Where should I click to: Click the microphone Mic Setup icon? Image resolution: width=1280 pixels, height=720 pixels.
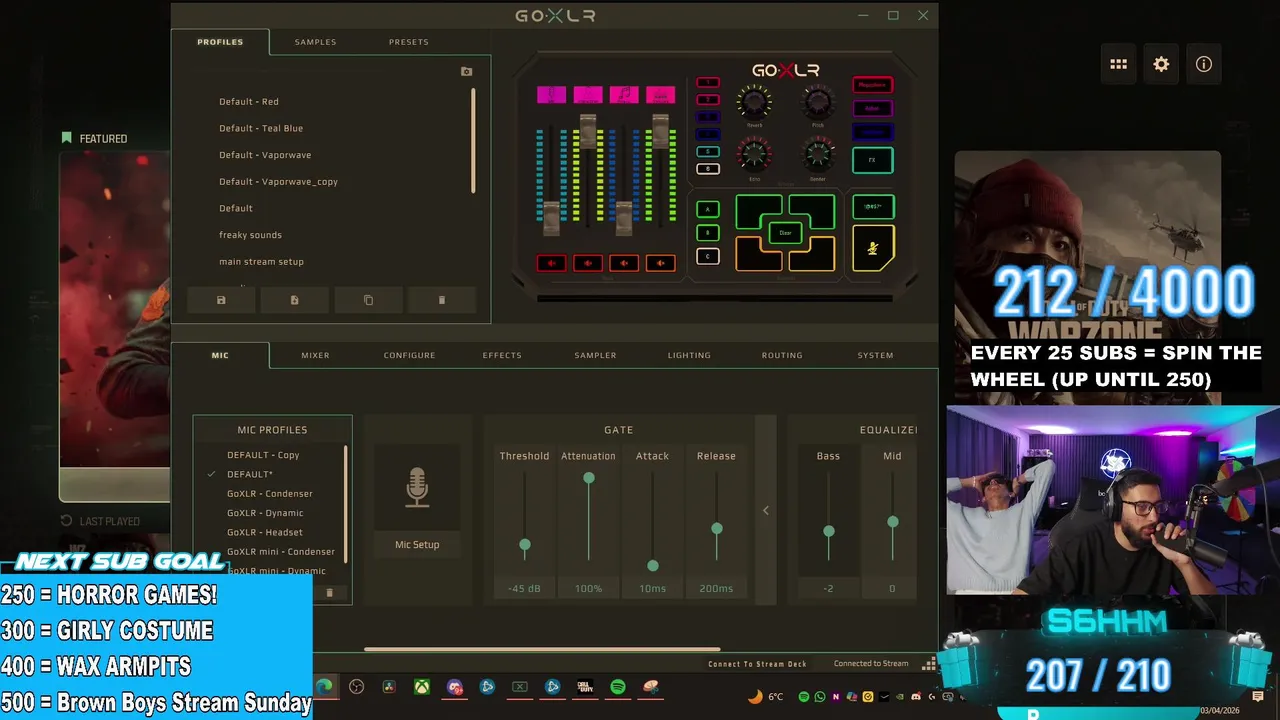[417, 488]
